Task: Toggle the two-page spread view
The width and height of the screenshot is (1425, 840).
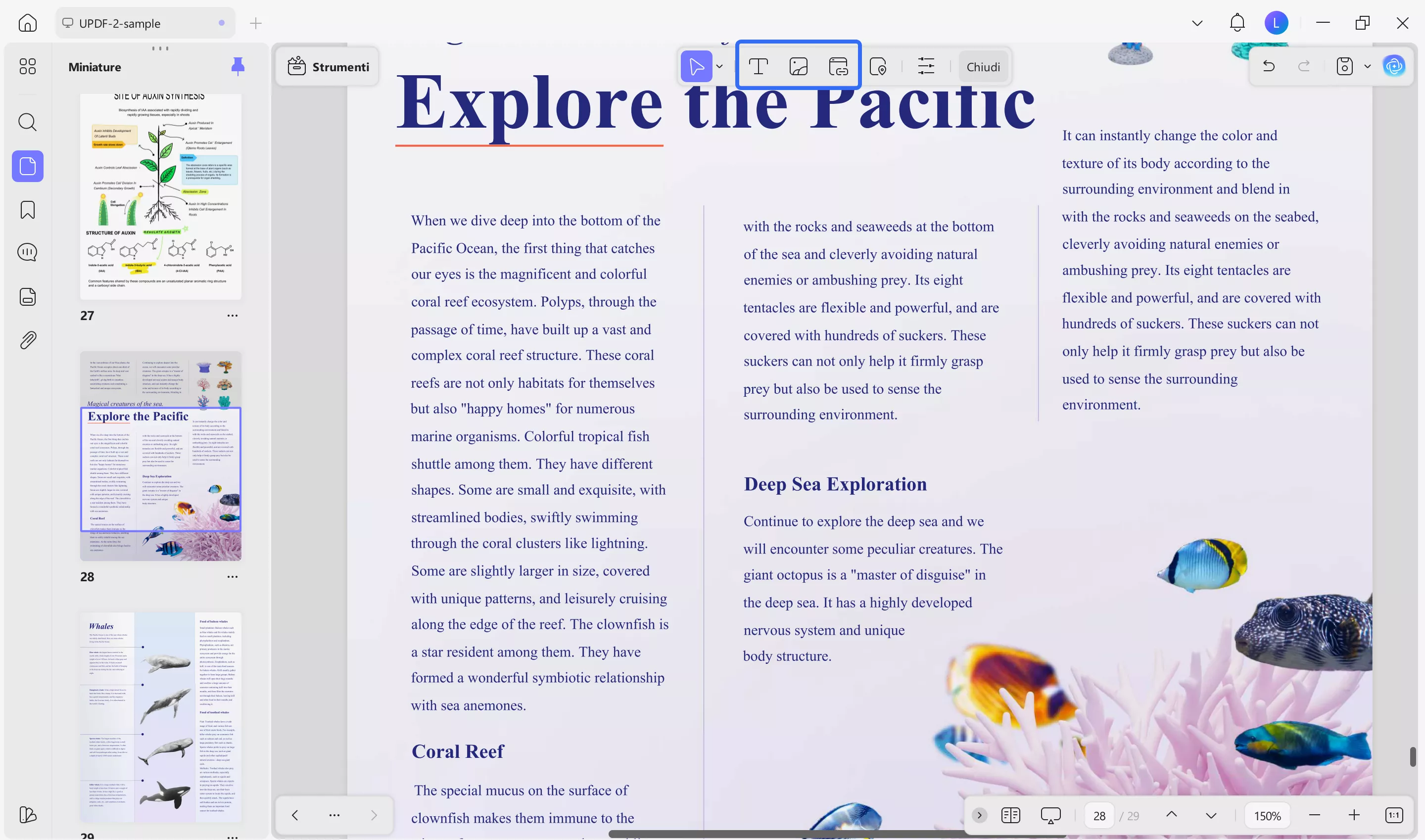Action: pyautogui.click(x=1011, y=815)
